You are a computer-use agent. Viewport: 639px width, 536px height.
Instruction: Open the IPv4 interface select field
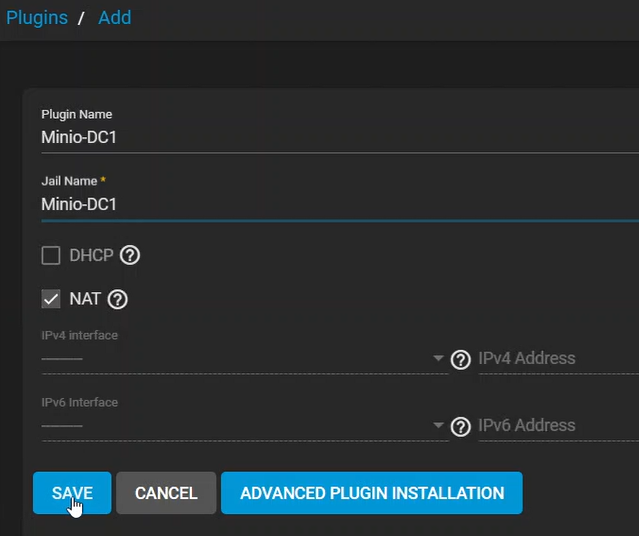coord(230,359)
